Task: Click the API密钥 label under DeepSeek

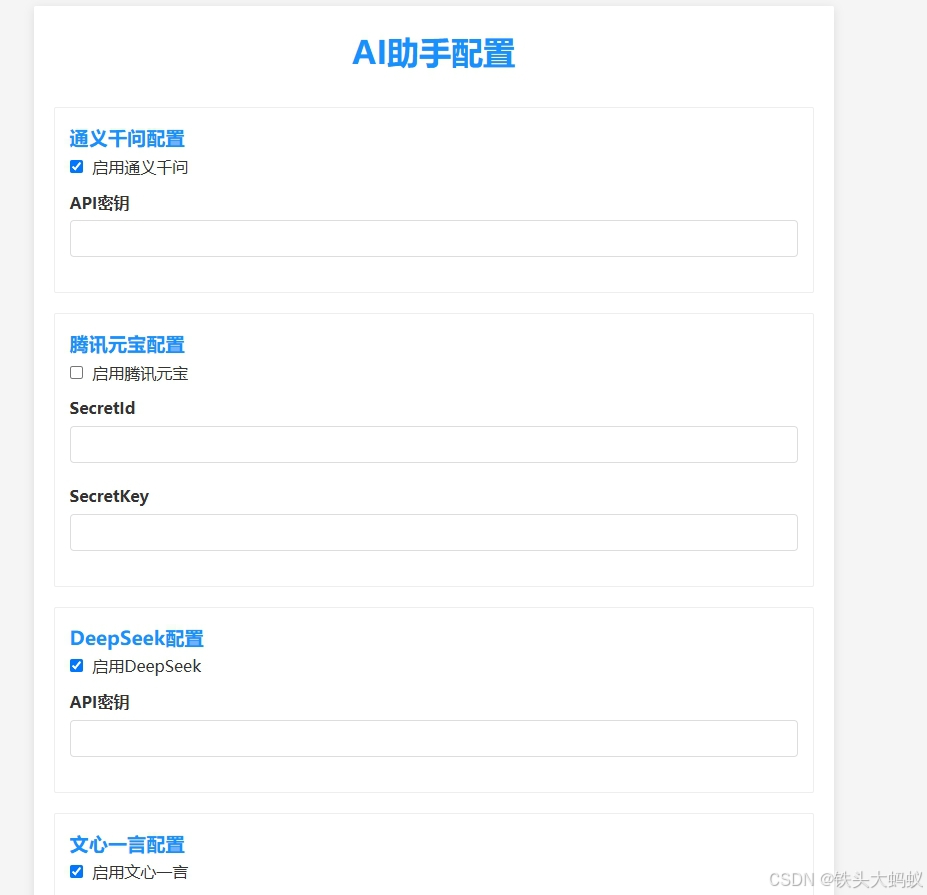Action: (99, 702)
